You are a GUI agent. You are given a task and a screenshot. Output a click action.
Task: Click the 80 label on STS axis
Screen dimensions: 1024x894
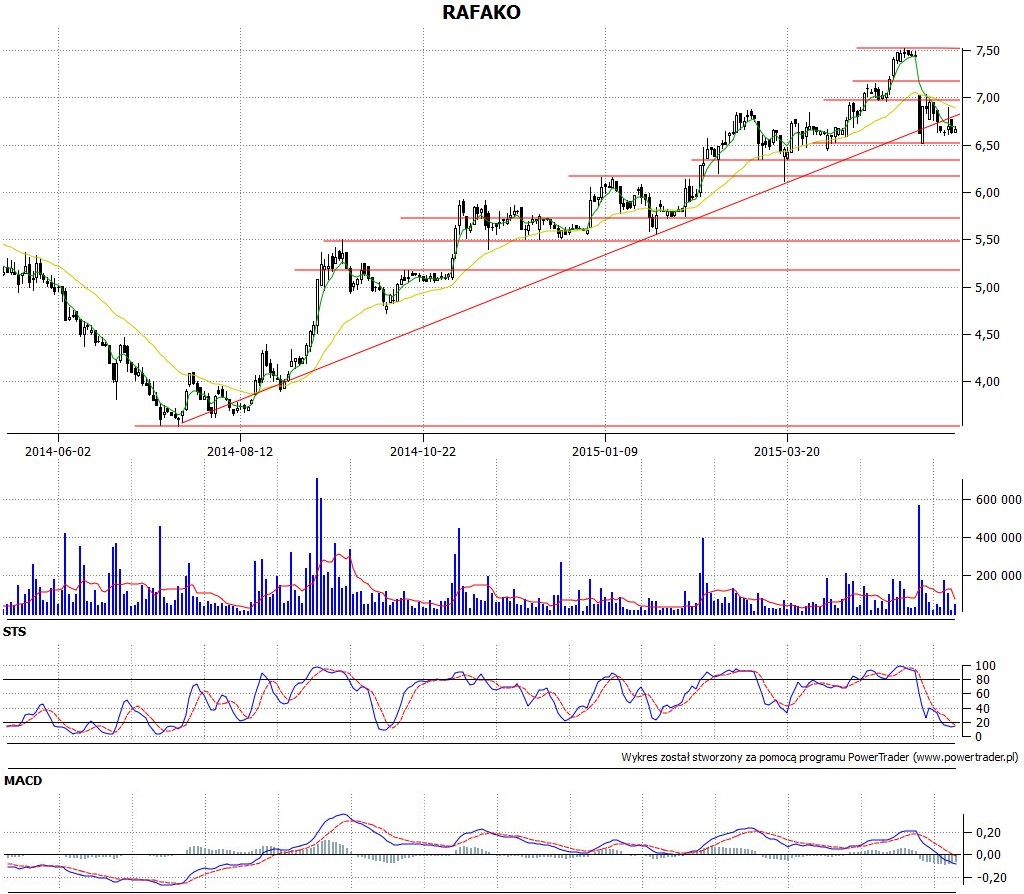pyautogui.click(x=983, y=680)
